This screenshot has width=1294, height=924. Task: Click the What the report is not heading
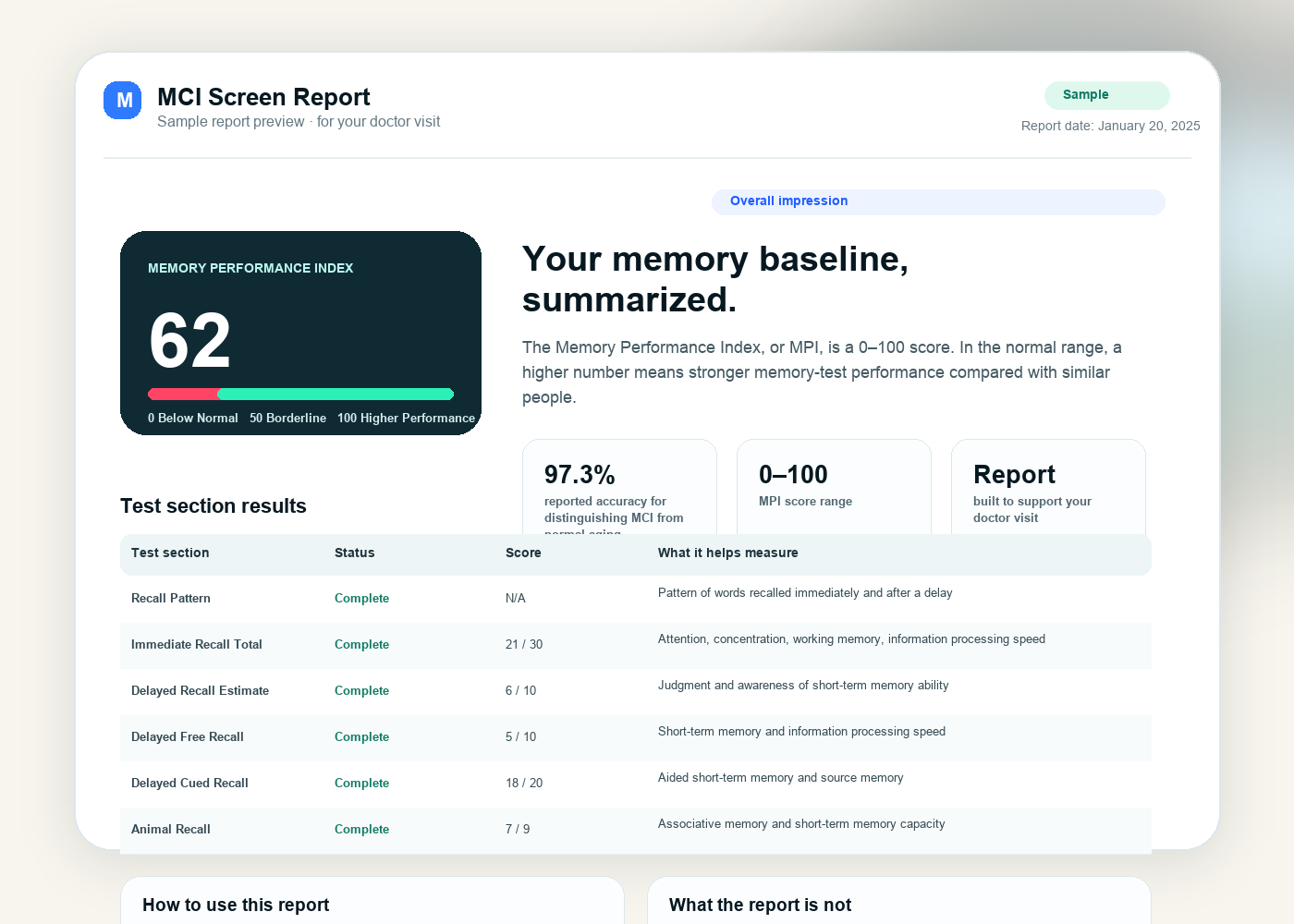[x=760, y=905]
